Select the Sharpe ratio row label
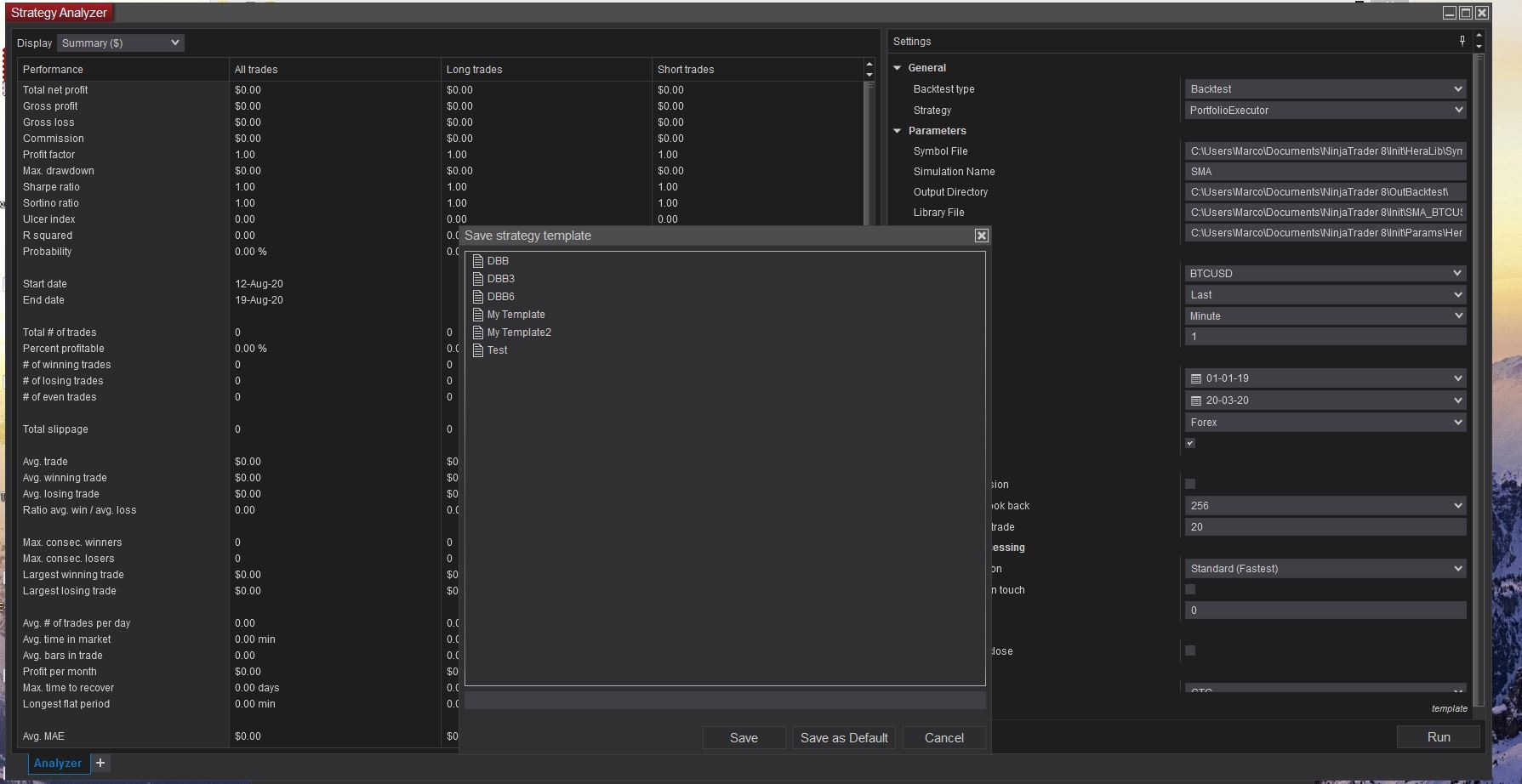The image size is (1522, 784). click(51, 187)
